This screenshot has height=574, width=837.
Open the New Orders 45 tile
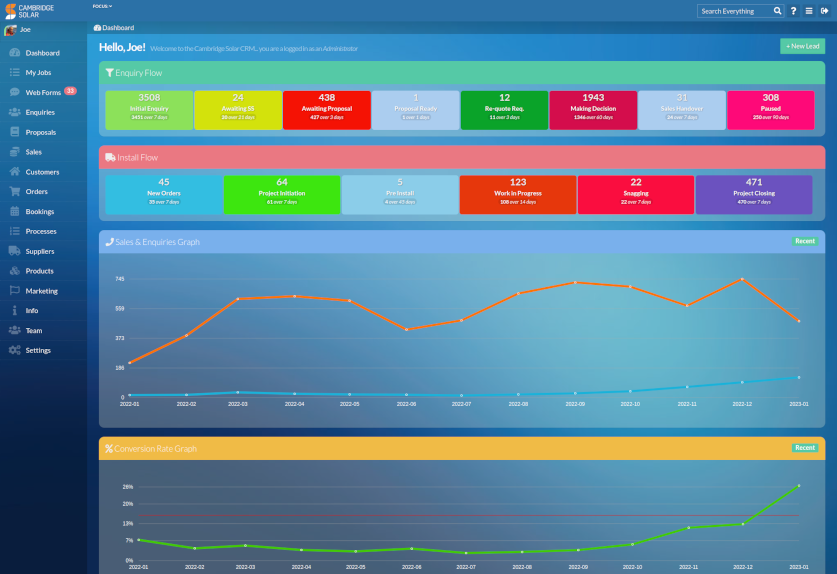[164, 195]
